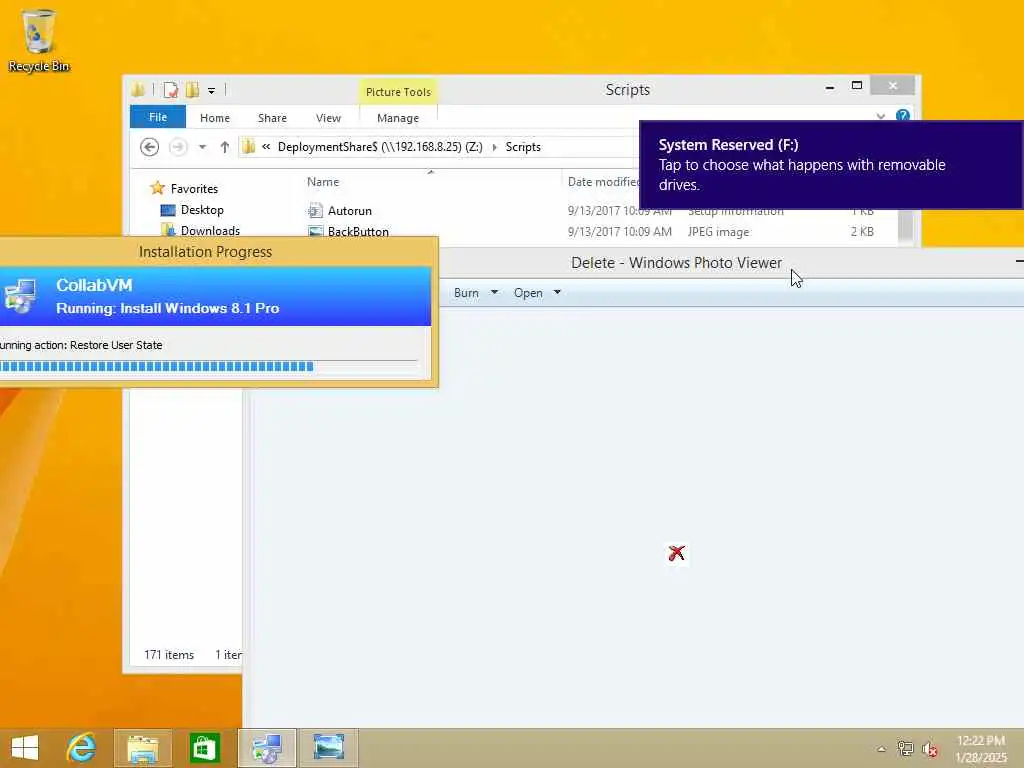Click the System Reserved (F:) notification
This screenshot has height=768, width=1024.
[x=831, y=165]
